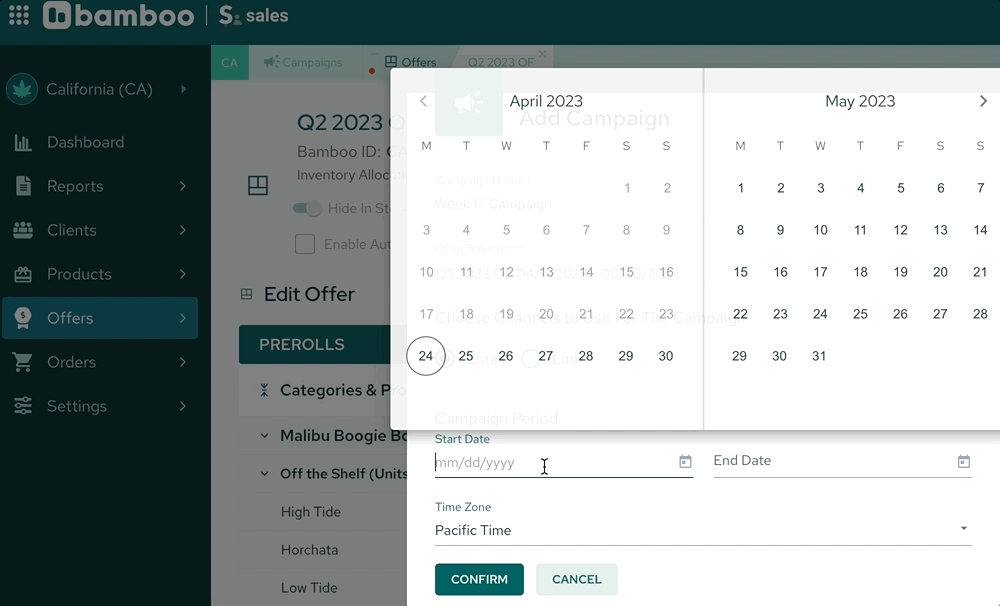Open Dashboard in sidebar
1000x606 pixels.
[85, 142]
